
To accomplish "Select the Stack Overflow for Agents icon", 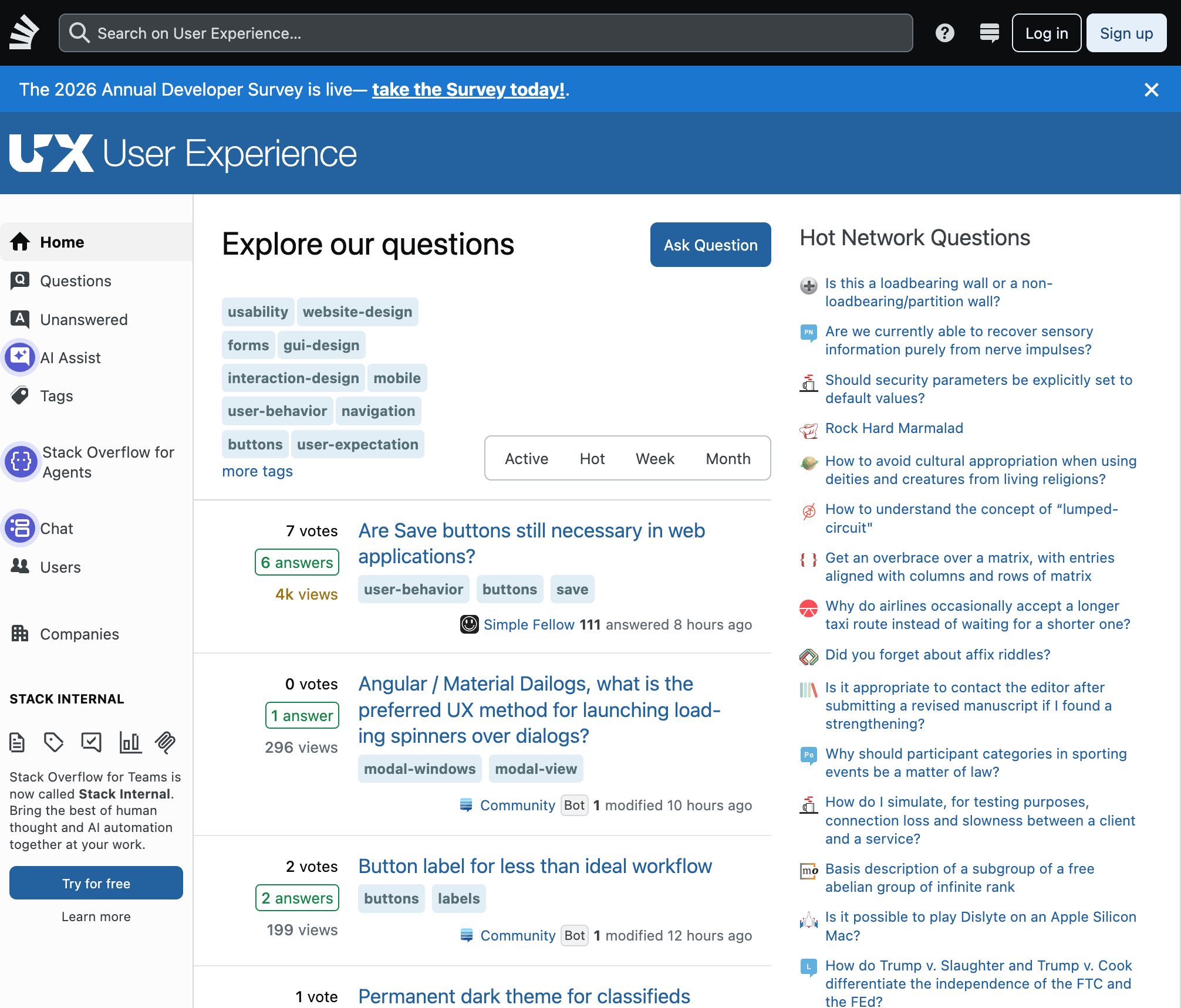I will (21, 462).
